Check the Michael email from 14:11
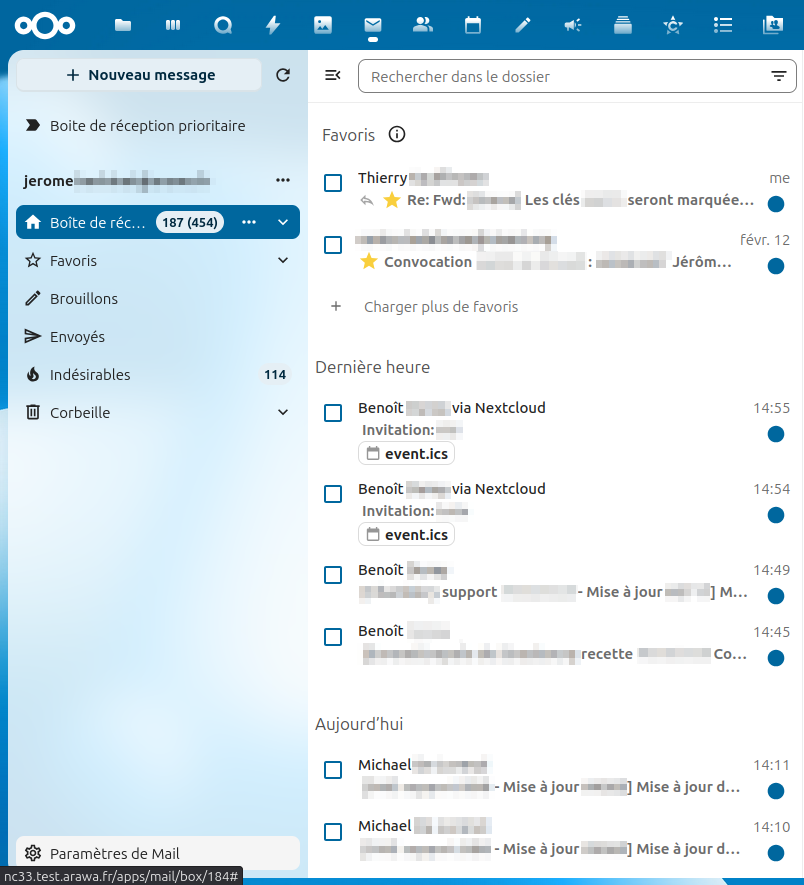 [x=333, y=769]
